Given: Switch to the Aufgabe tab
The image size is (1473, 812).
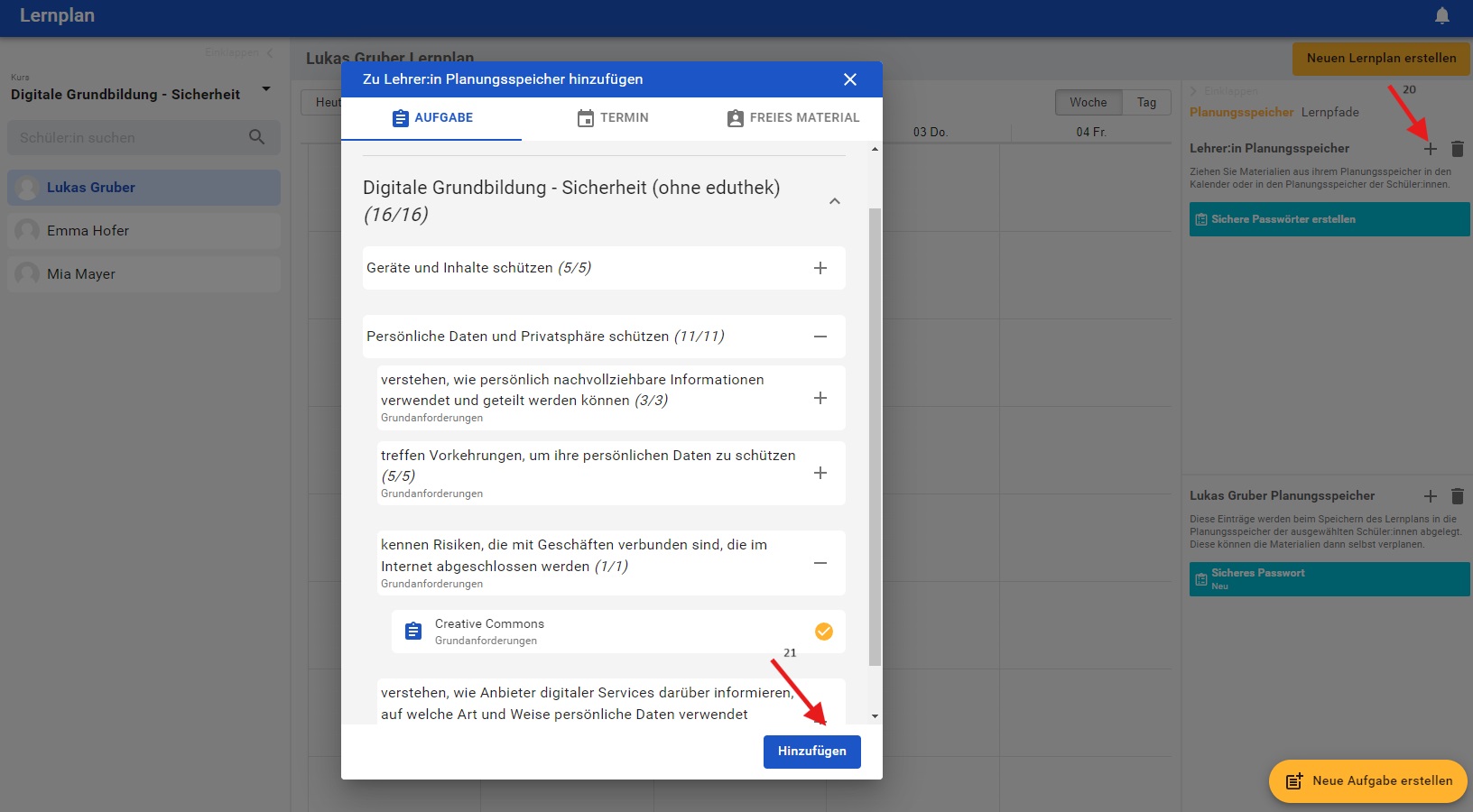Looking at the screenshot, I should [431, 118].
